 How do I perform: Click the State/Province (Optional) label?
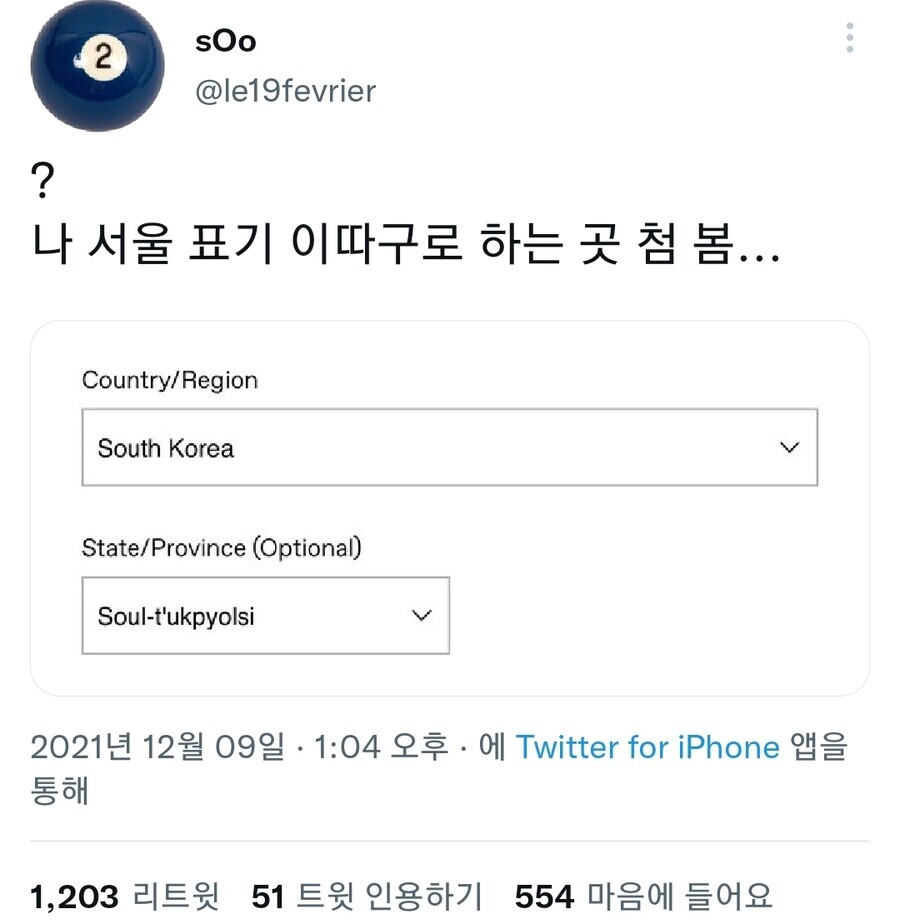[x=222, y=548]
